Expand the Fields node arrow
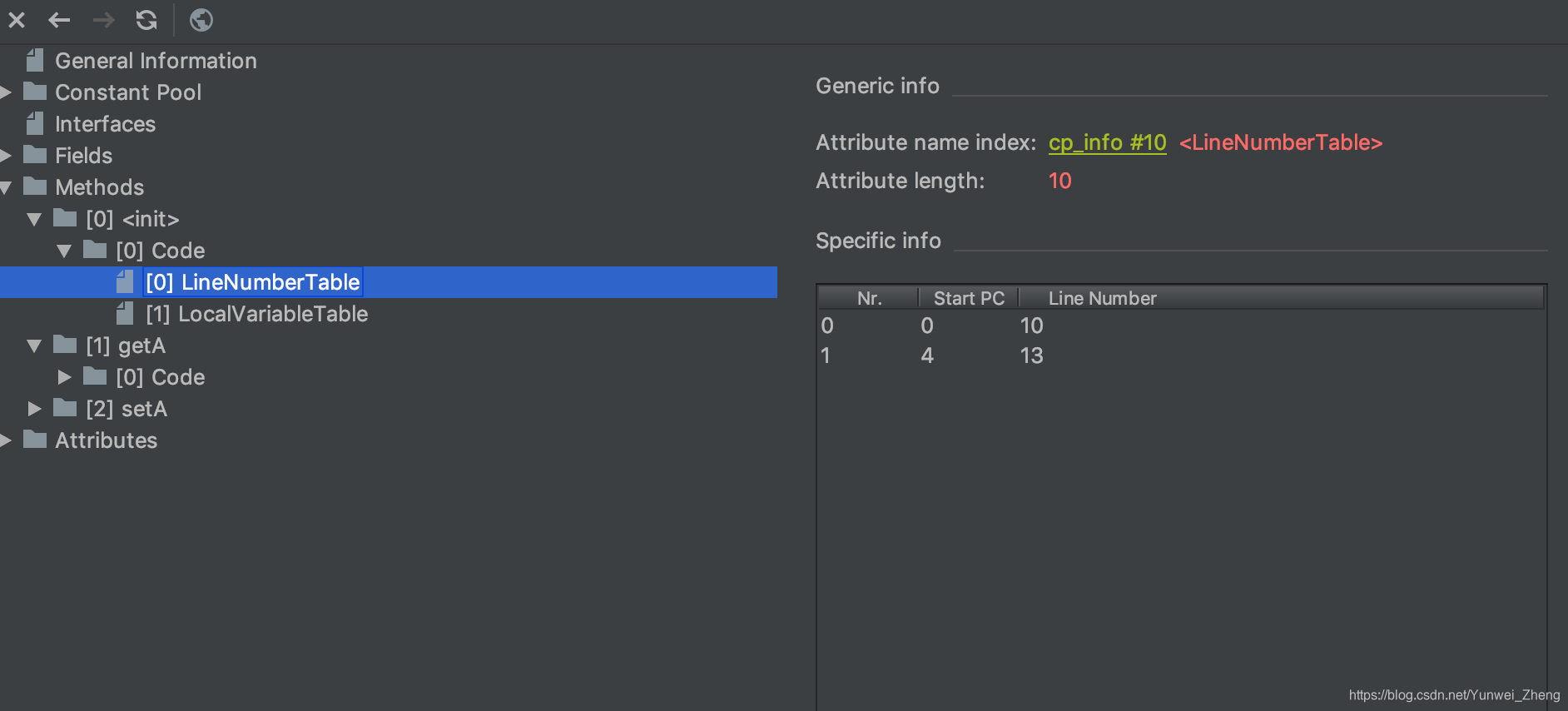Image resolution: width=1568 pixels, height=711 pixels. (6, 156)
